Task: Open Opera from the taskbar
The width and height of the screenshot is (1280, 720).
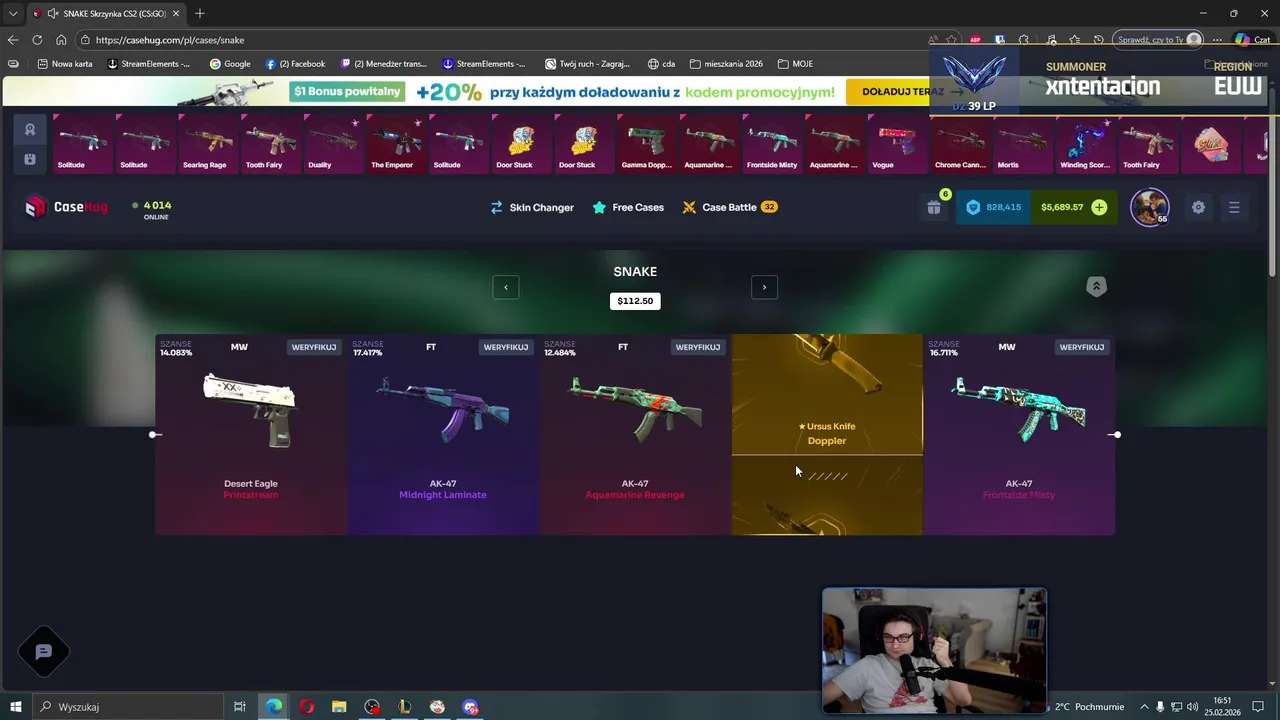Action: tap(306, 707)
